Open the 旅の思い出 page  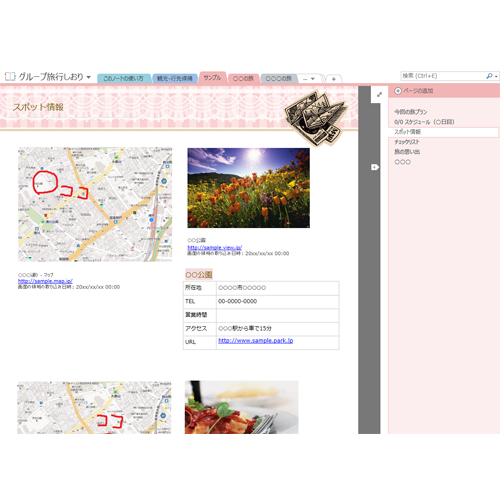407,152
